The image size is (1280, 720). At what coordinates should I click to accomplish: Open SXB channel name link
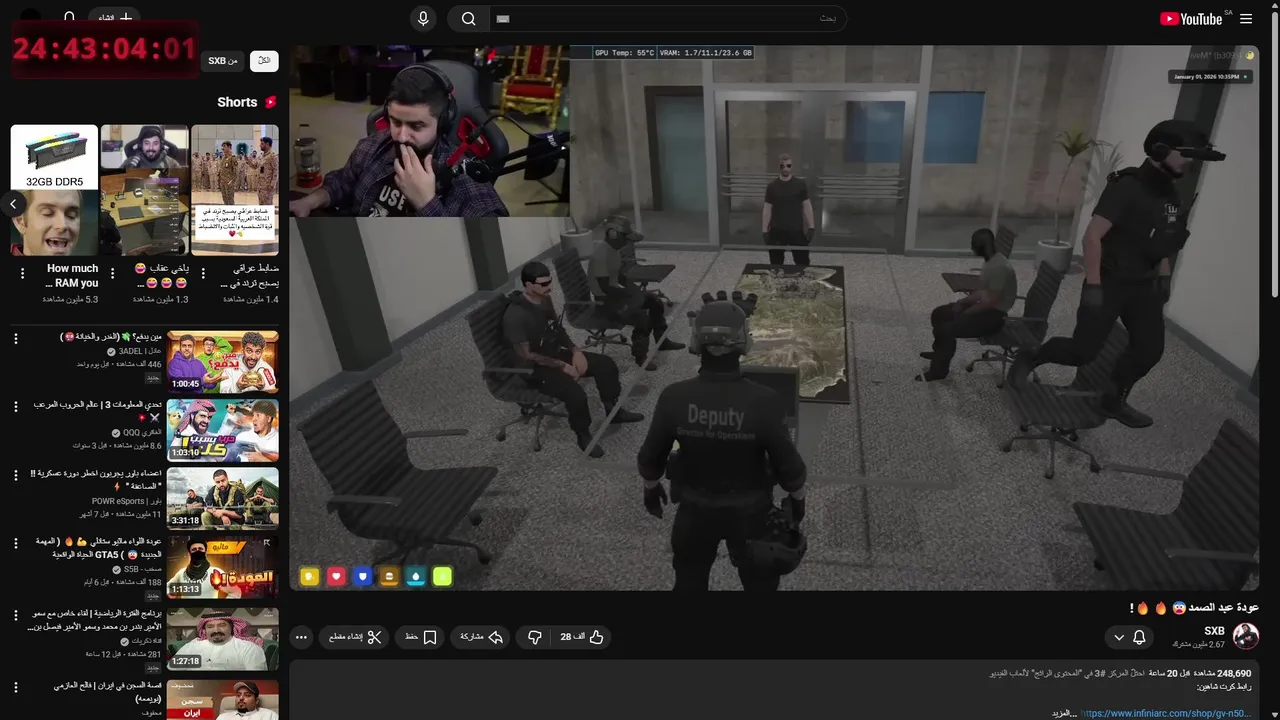[x=1214, y=631]
